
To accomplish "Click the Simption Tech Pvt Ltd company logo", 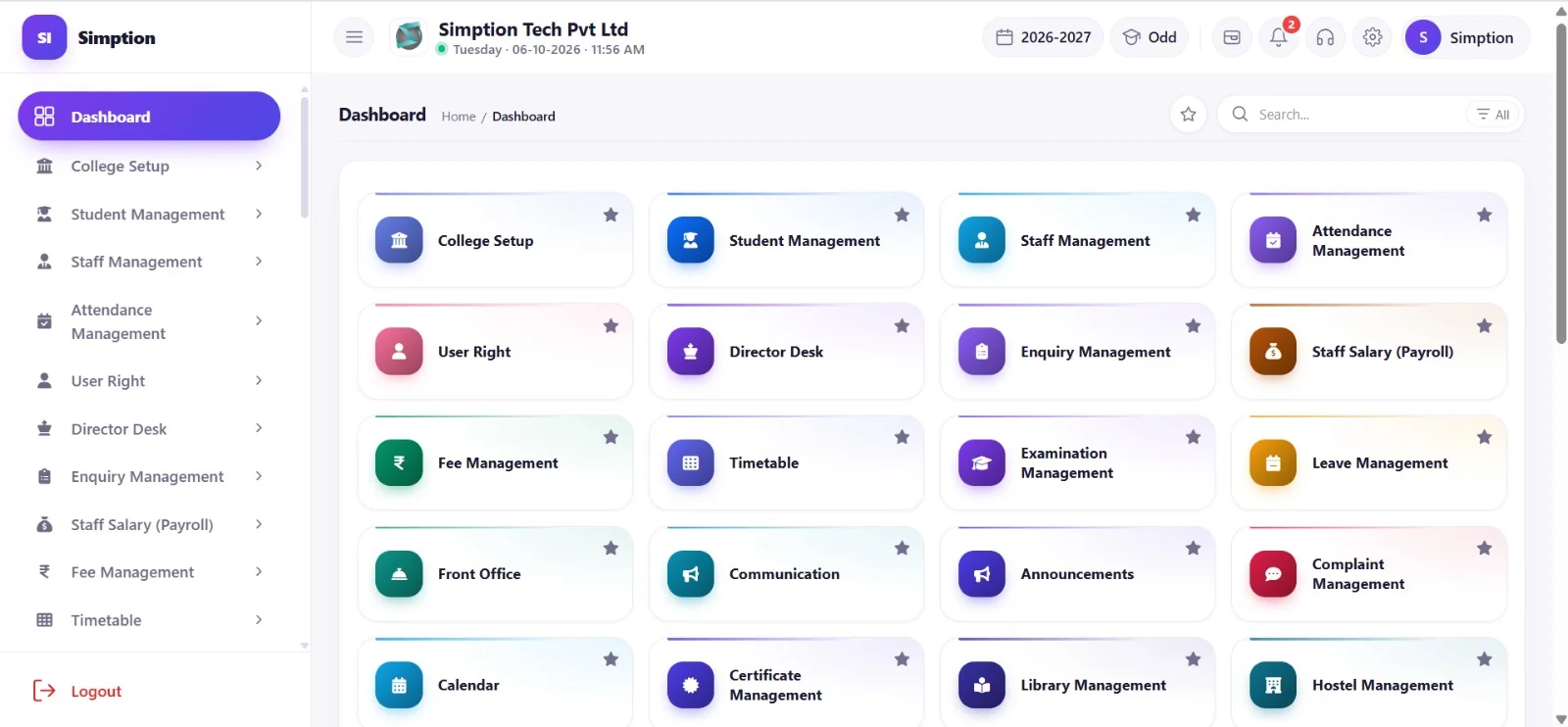I will pos(409,37).
